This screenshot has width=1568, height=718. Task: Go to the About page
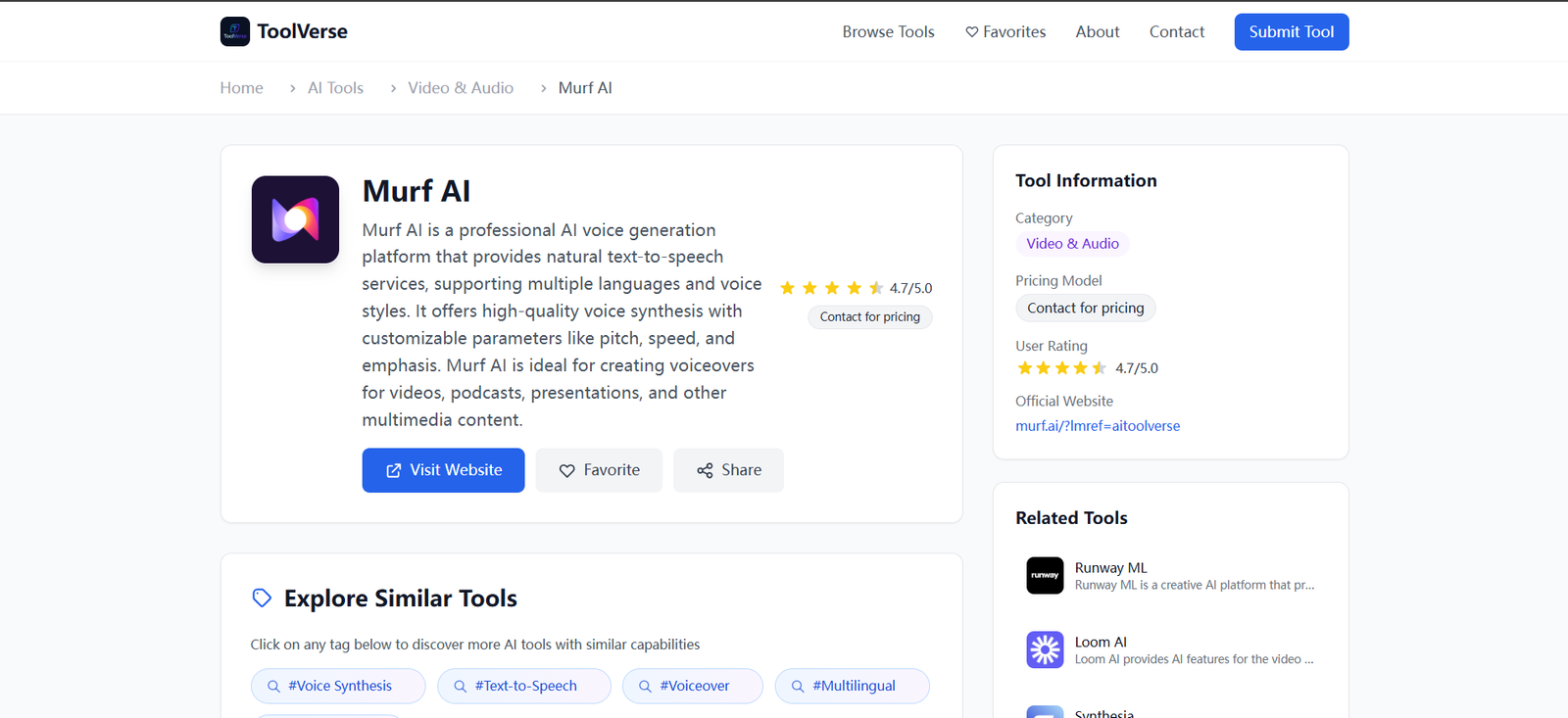(x=1097, y=32)
